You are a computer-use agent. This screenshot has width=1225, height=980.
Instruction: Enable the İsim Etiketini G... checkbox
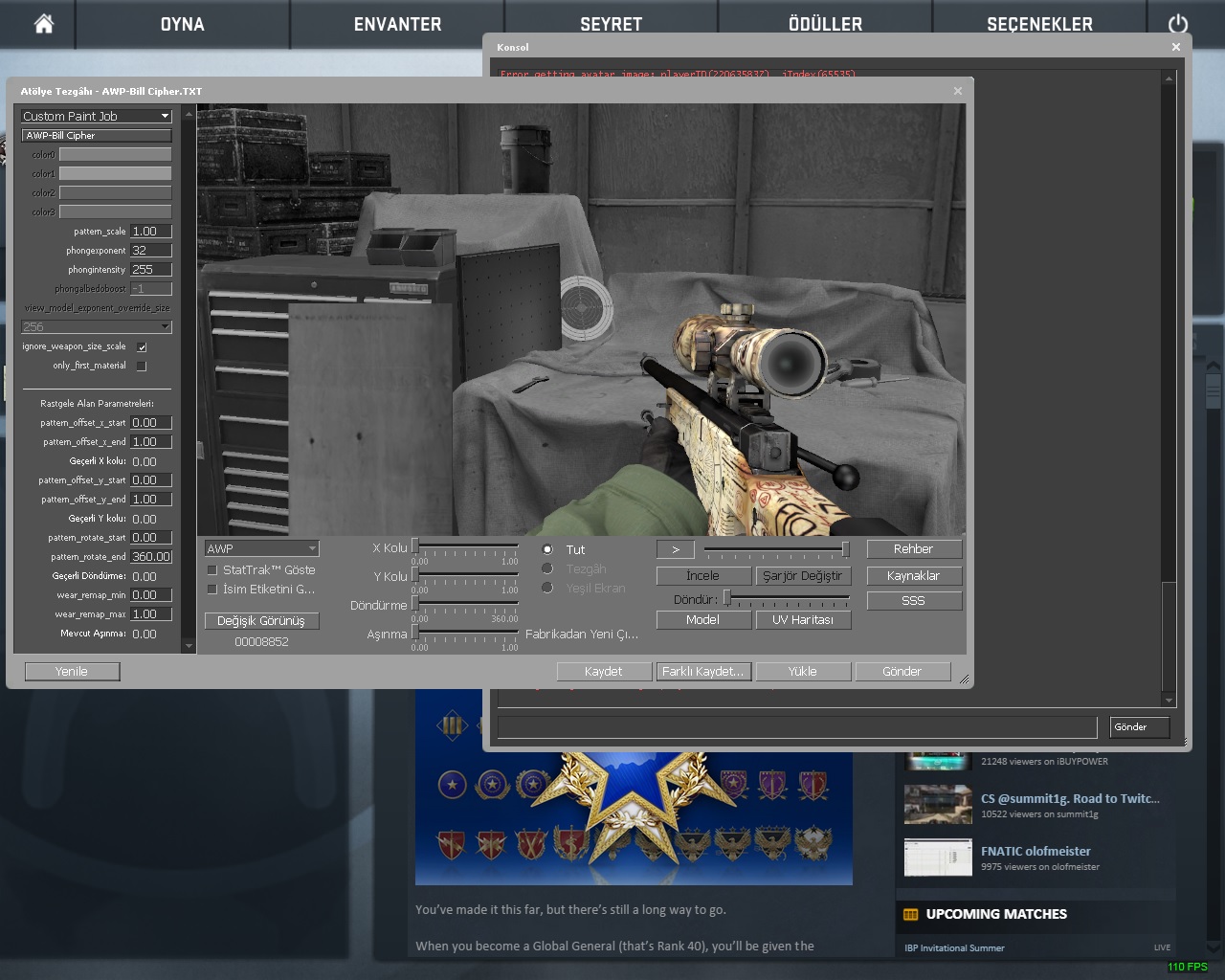pos(212,590)
